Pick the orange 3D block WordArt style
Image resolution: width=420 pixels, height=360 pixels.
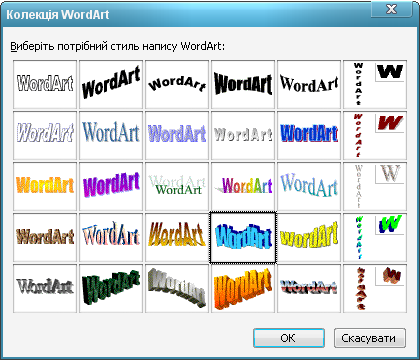point(243,288)
